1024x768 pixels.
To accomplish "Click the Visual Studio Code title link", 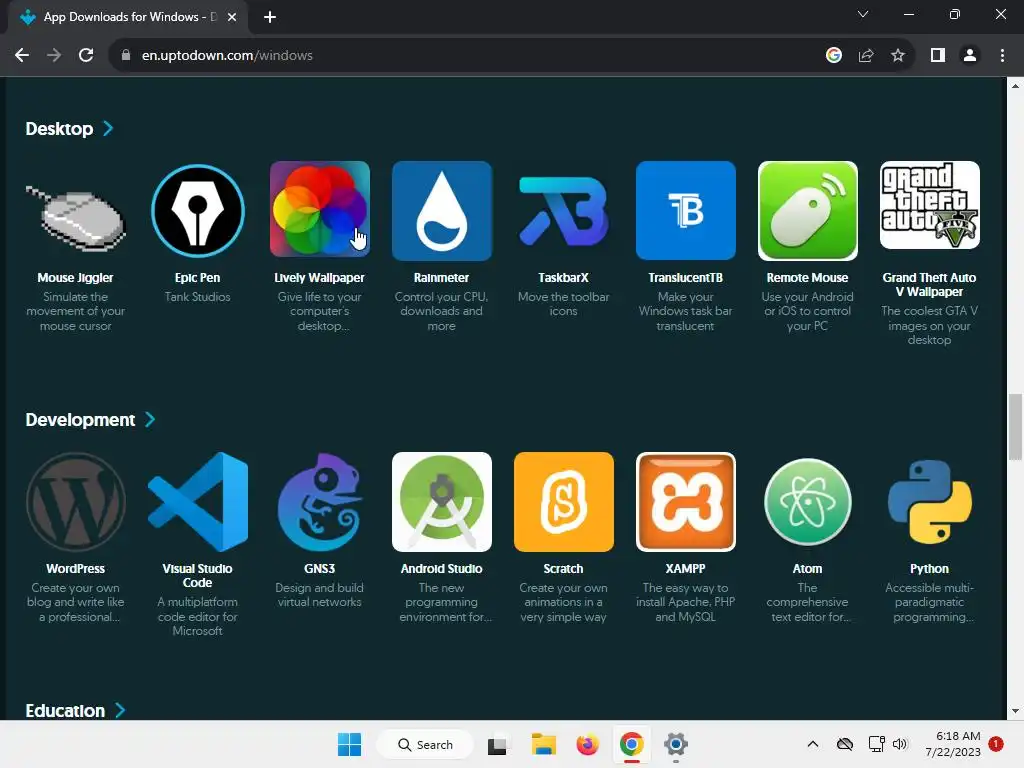I will 197,576.
